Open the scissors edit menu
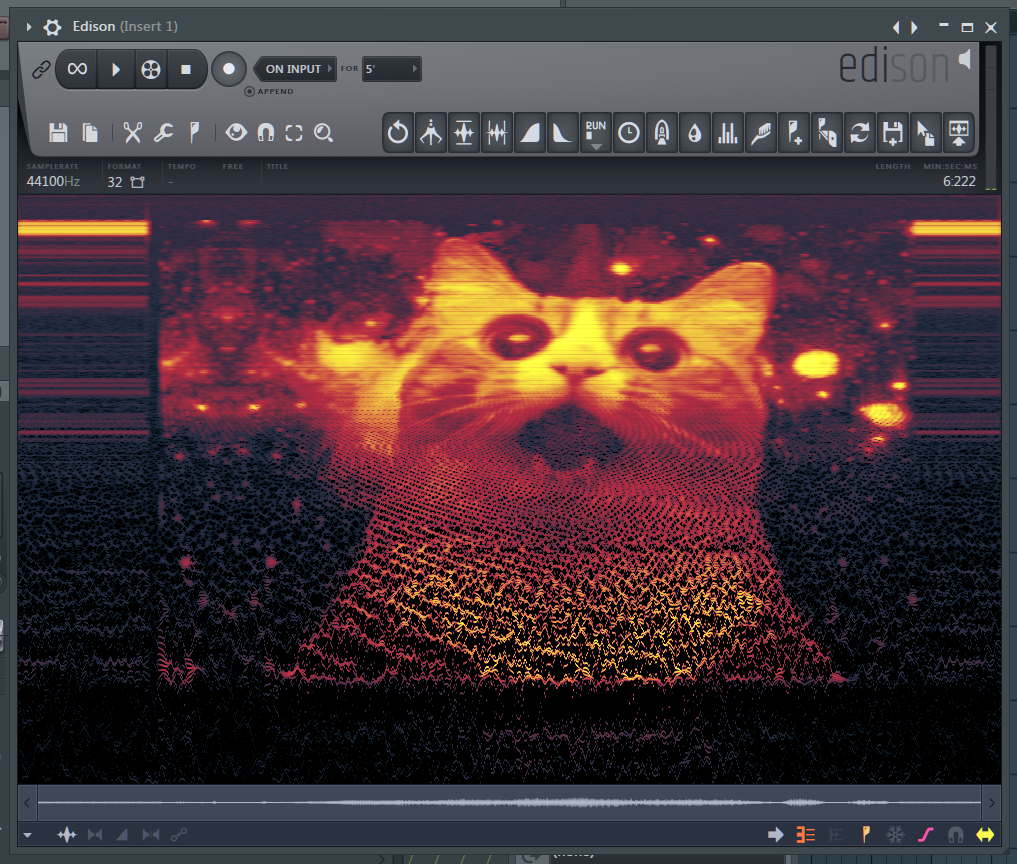1017x864 pixels. [132, 133]
